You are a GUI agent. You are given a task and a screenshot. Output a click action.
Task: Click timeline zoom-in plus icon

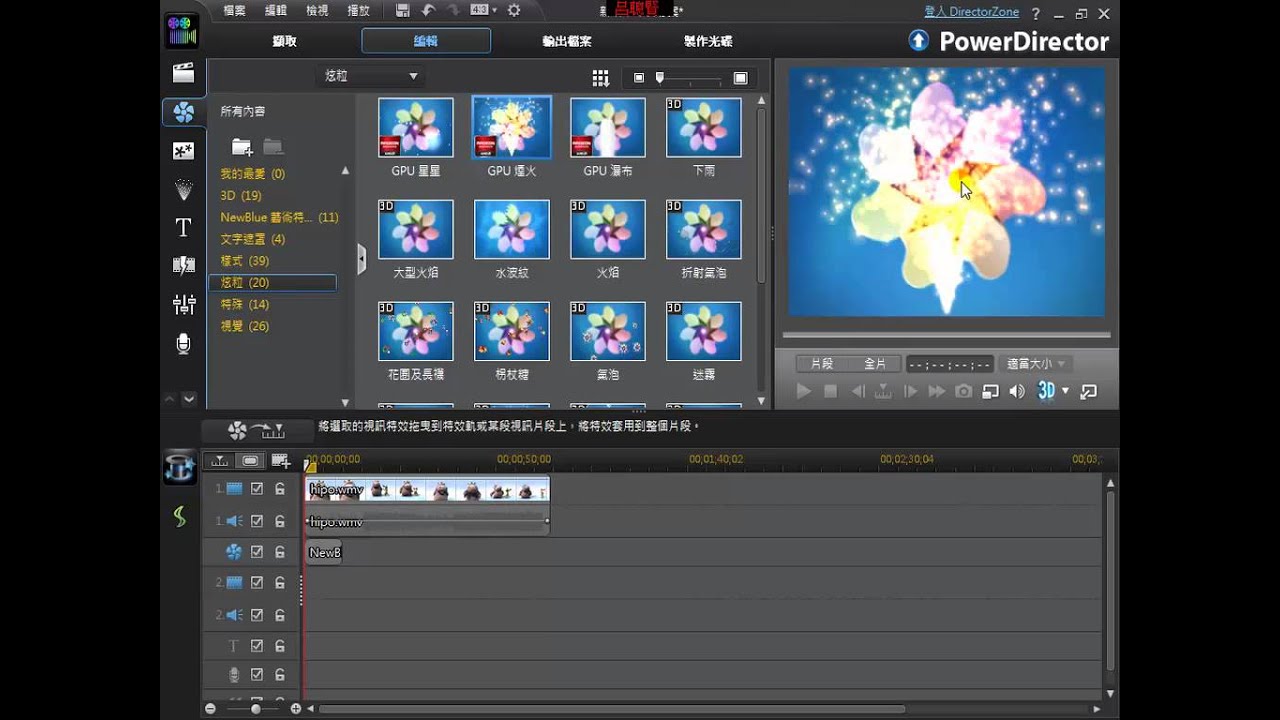point(295,708)
